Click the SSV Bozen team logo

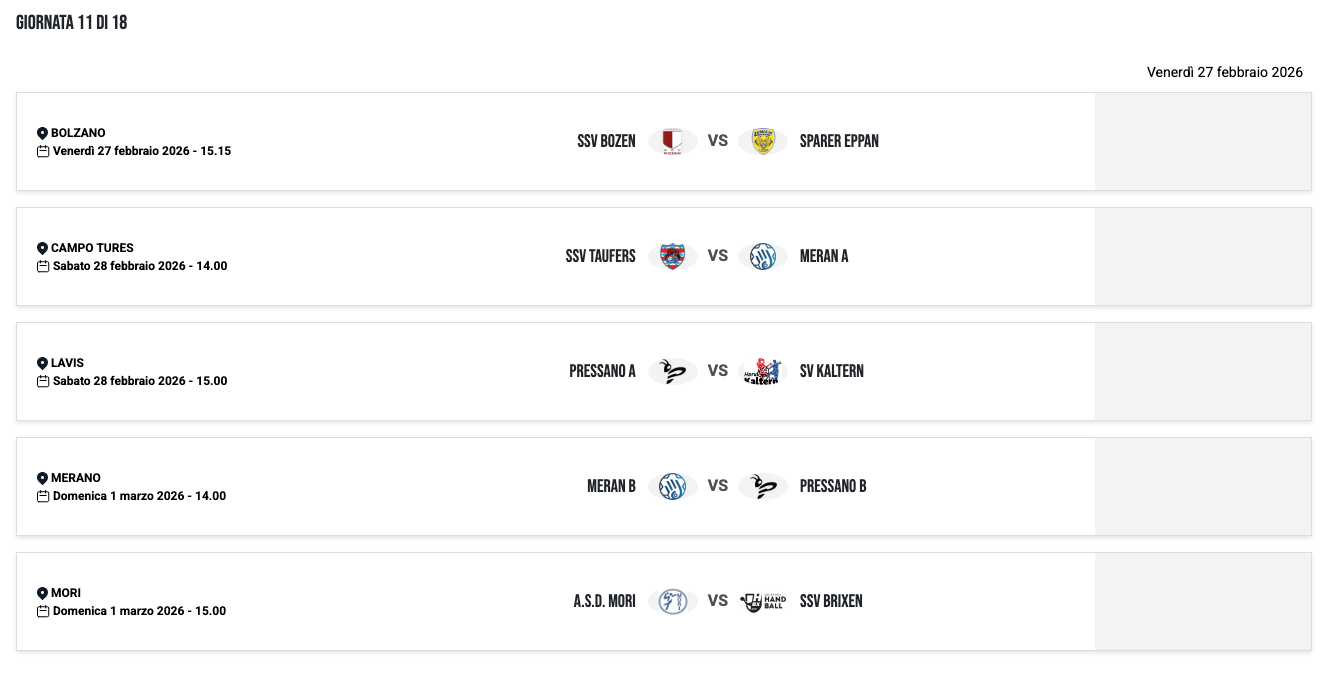pos(672,141)
